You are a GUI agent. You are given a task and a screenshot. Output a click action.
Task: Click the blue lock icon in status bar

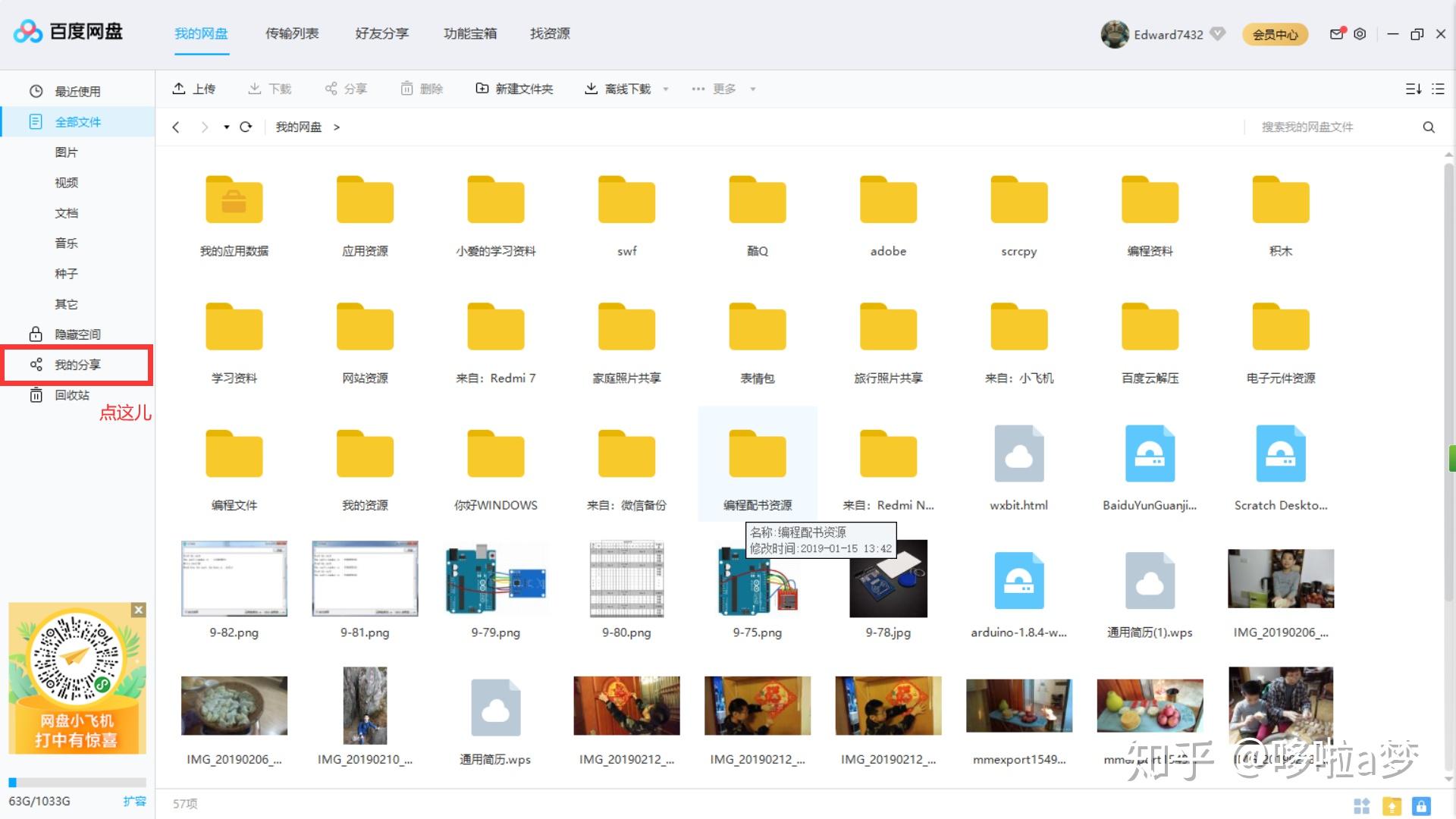pos(1421,806)
